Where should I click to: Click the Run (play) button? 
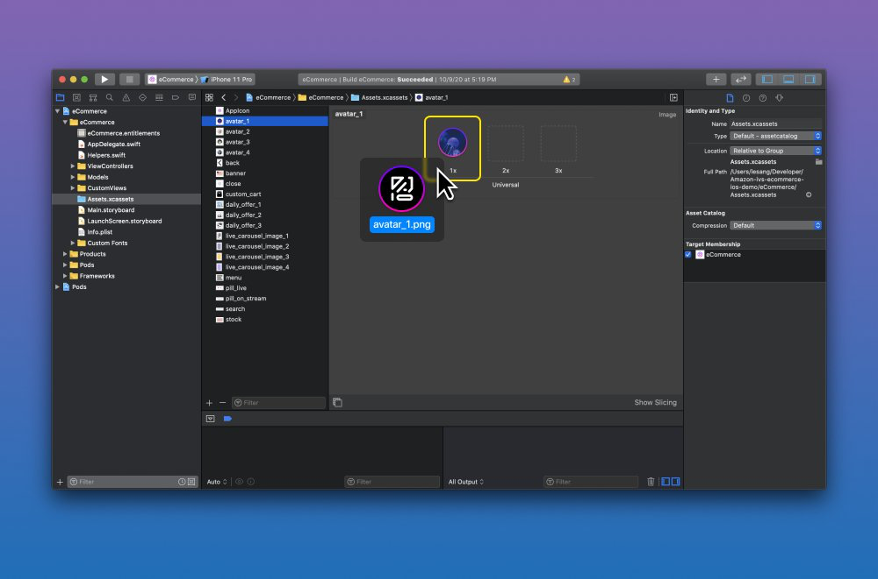tap(104, 79)
